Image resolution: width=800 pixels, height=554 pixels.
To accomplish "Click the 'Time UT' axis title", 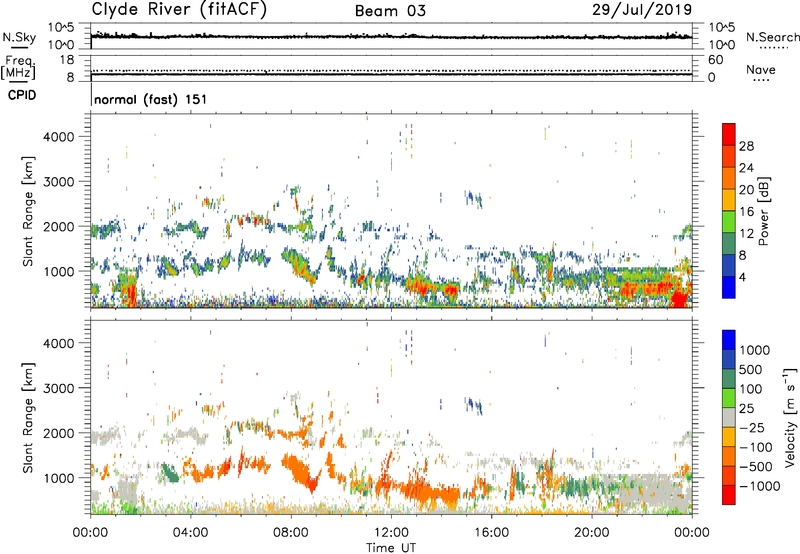I will 391,548.
